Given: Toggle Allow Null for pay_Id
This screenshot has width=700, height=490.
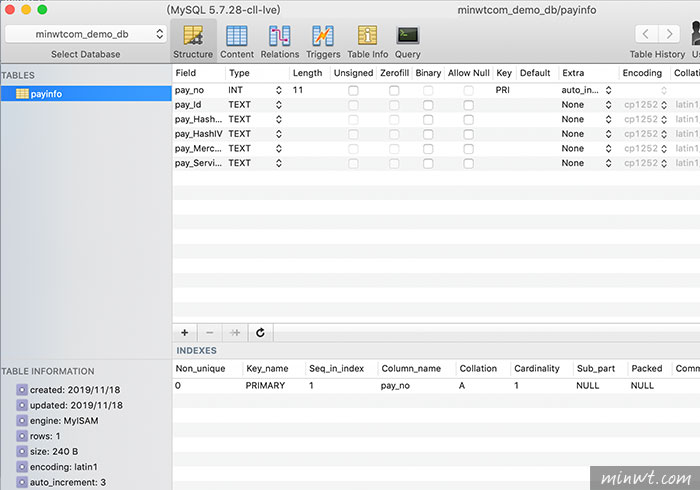Looking at the screenshot, I should point(468,105).
